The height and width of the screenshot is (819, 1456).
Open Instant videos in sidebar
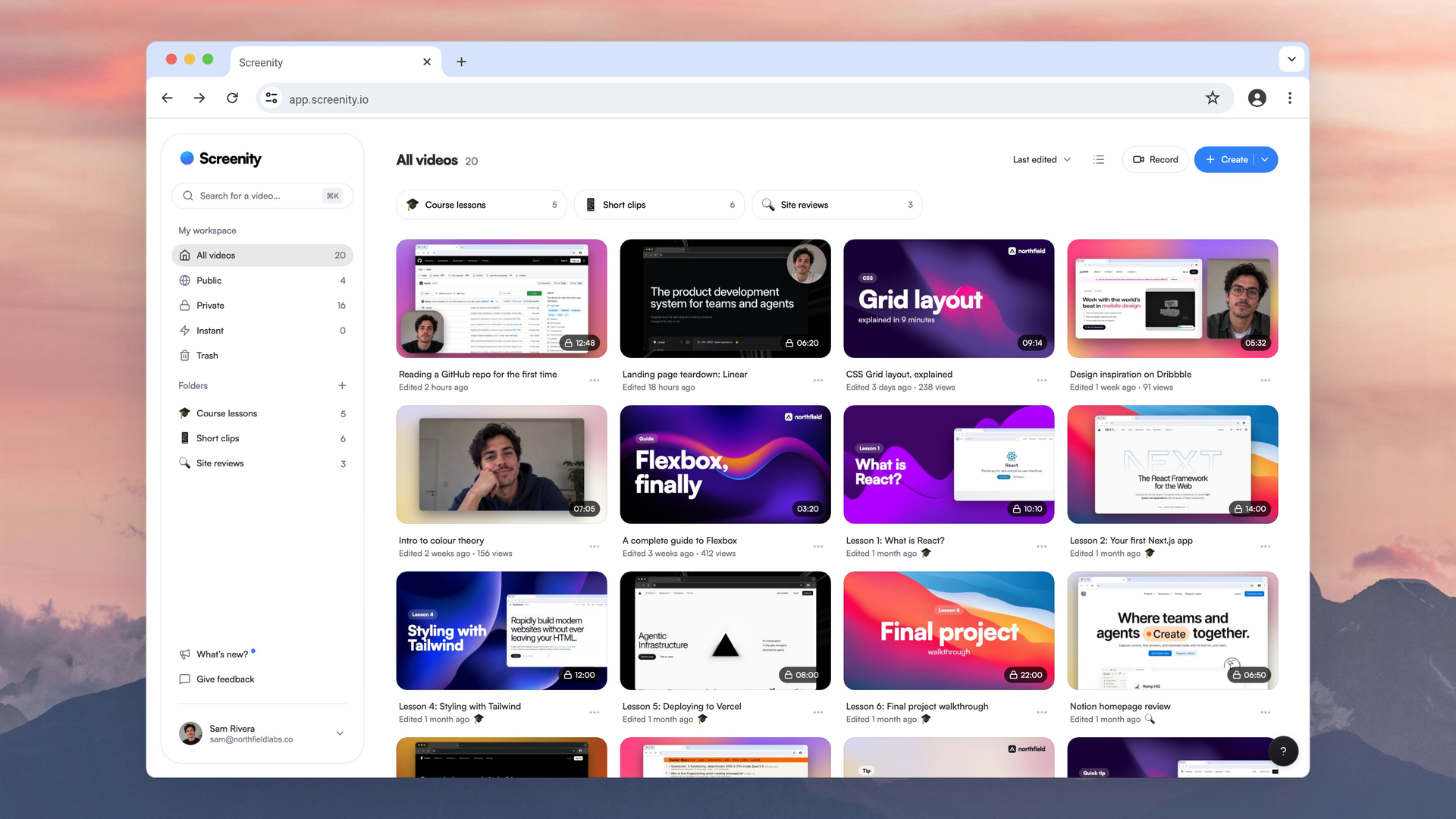click(262, 331)
